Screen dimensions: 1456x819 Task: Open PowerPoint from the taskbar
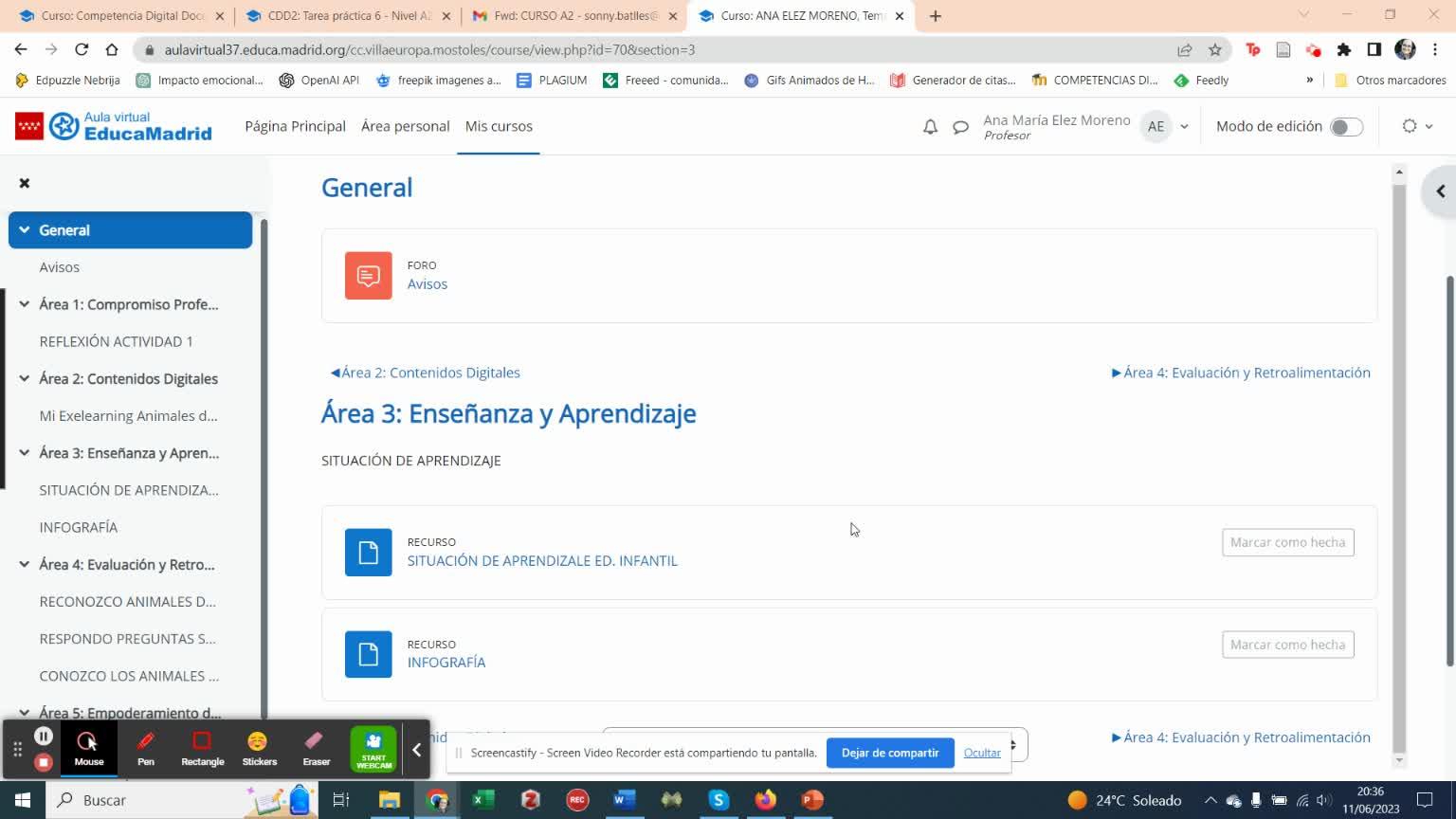coord(811,800)
